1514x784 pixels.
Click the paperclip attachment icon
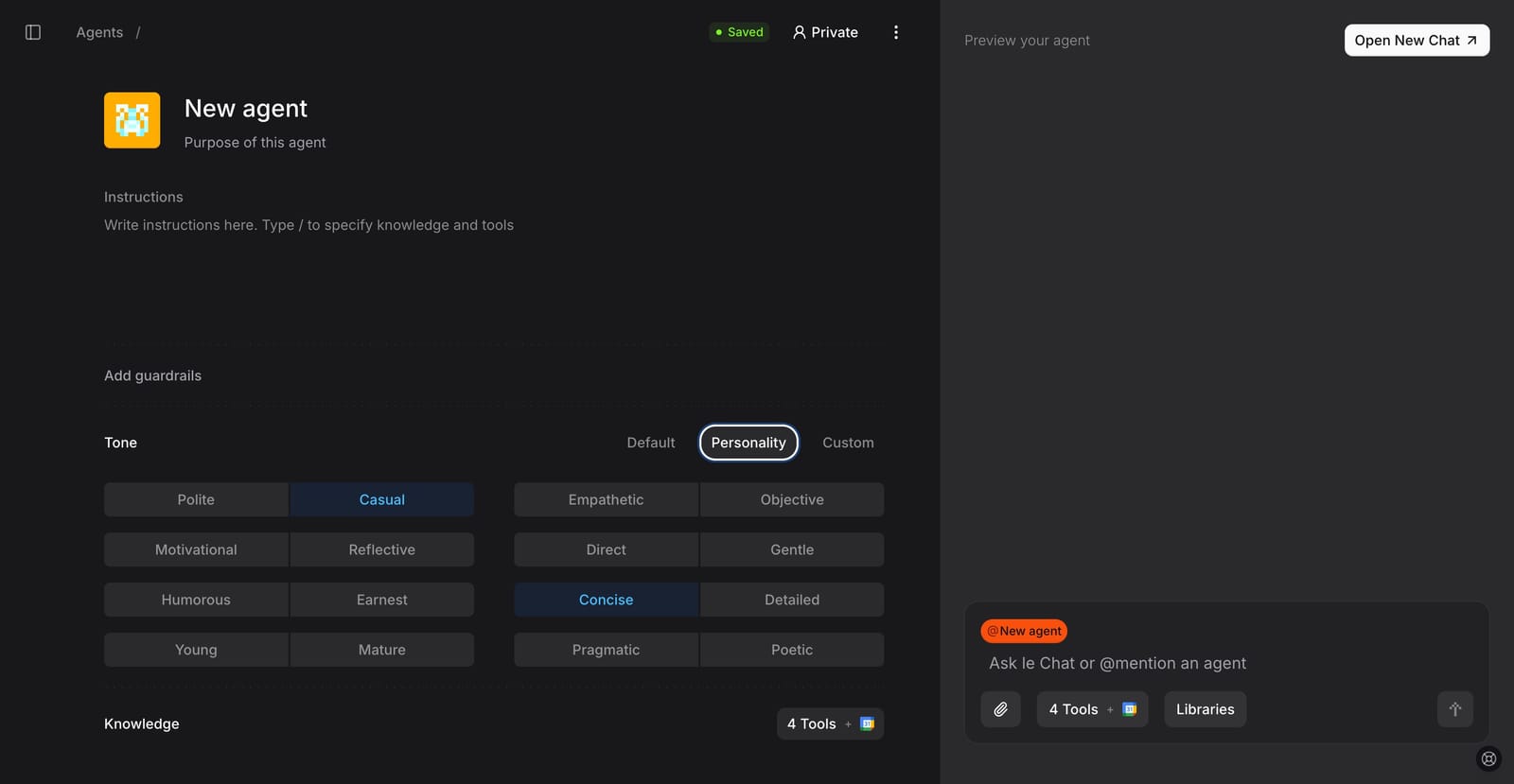(x=1000, y=709)
